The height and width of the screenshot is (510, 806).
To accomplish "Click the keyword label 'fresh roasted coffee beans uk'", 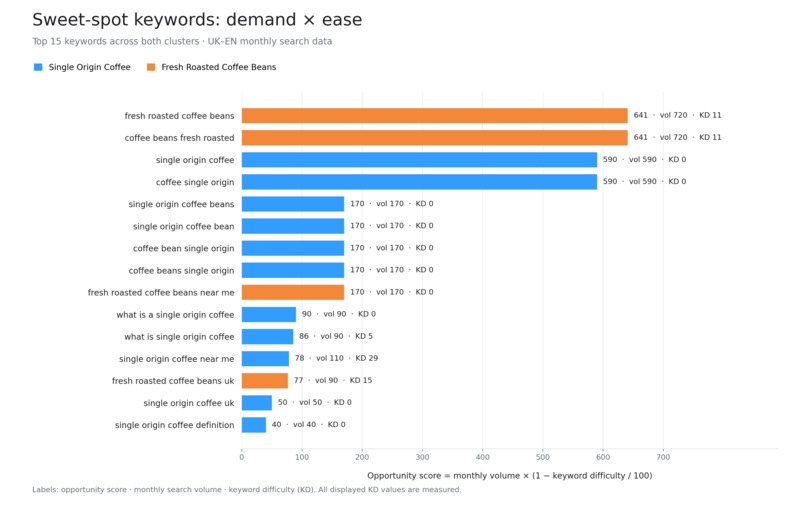I will (x=173, y=381).
